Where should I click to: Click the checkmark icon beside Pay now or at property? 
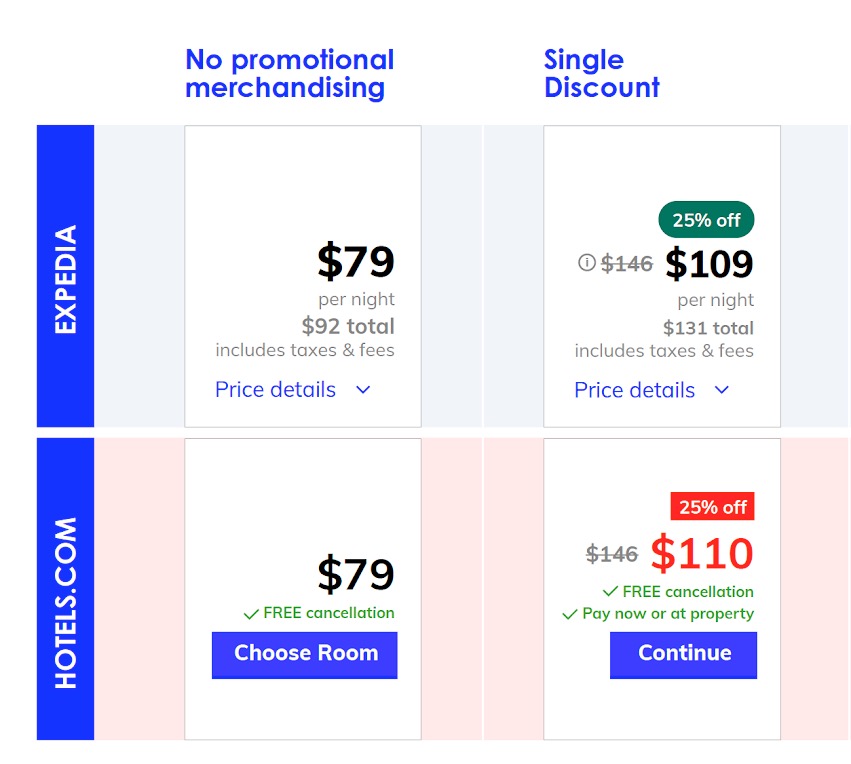571,614
